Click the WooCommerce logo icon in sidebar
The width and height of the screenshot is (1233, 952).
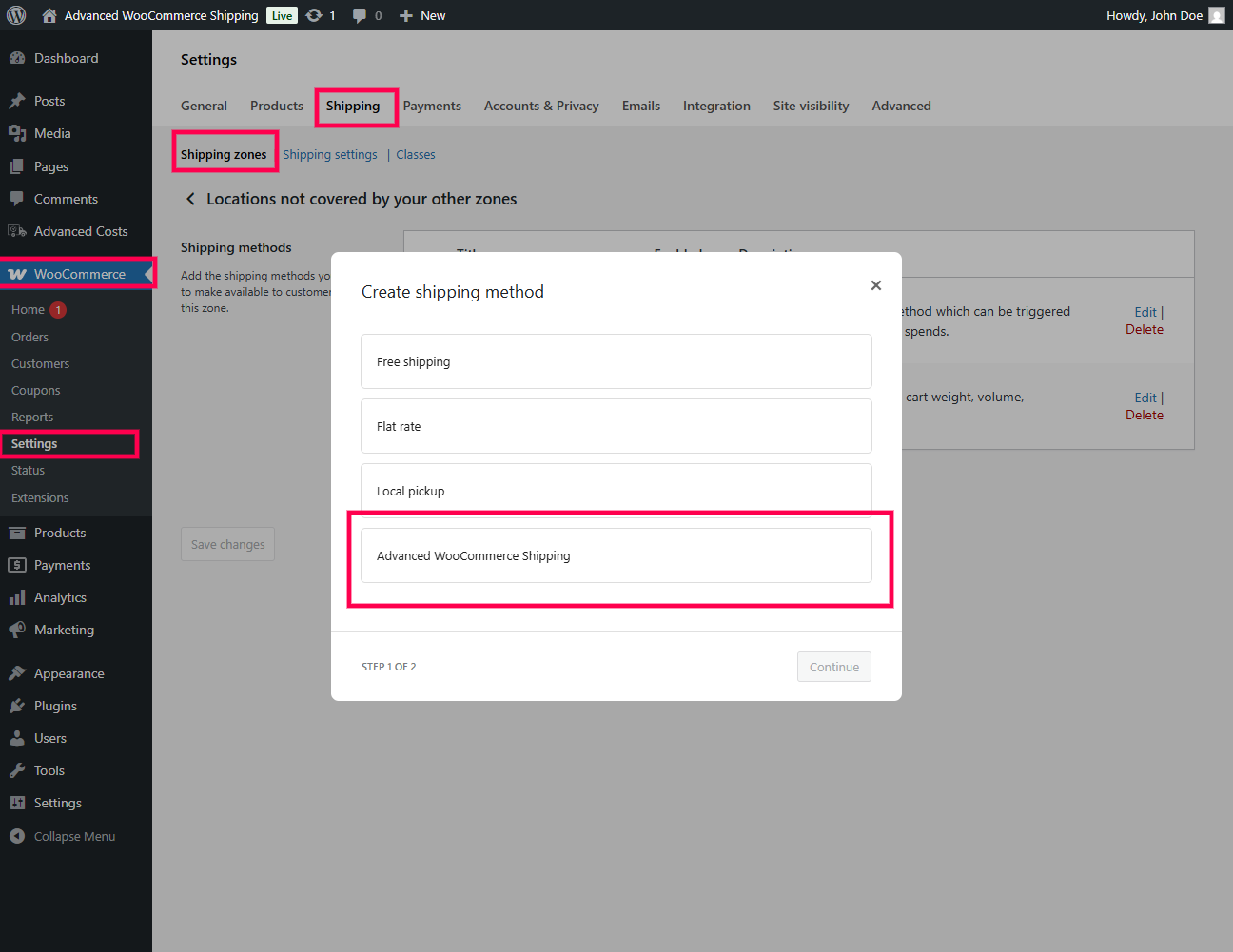[19, 273]
